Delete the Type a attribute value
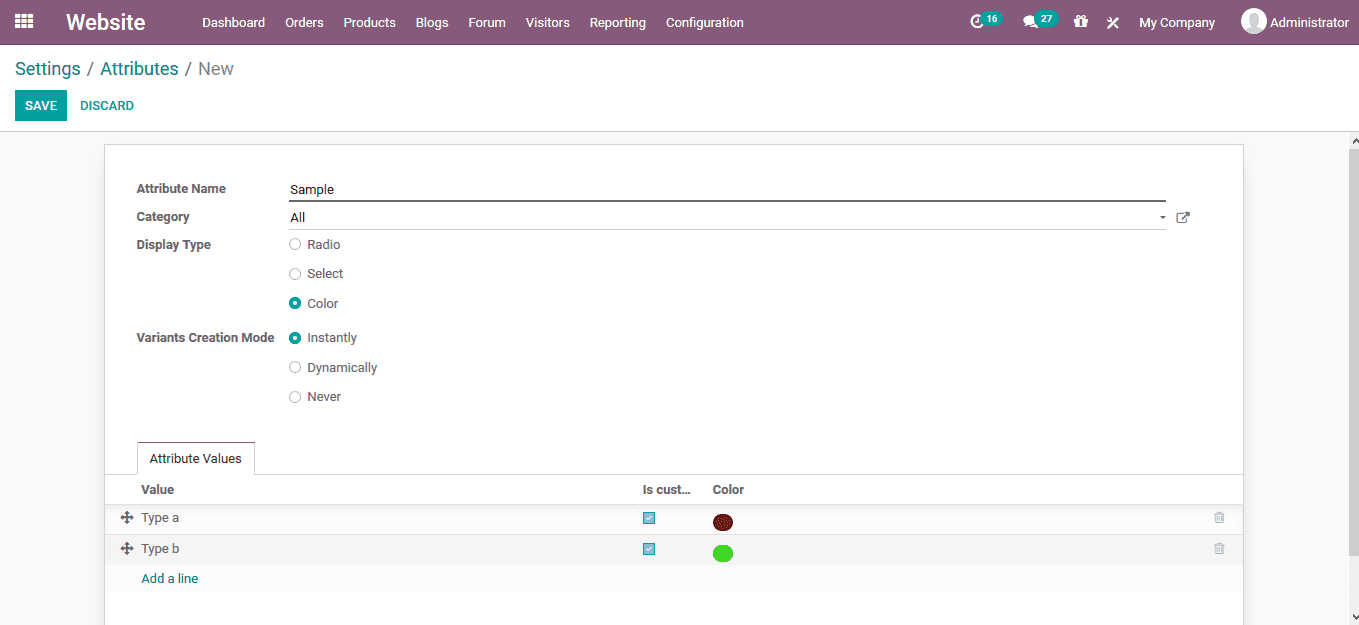 (1218, 517)
